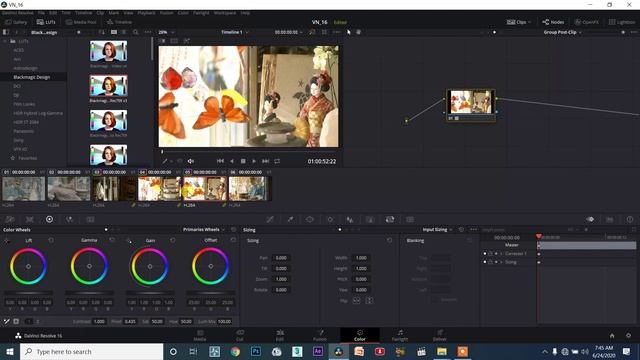Open the Keyframes palette icon
This screenshot has width=640, height=360.
coord(590,219)
